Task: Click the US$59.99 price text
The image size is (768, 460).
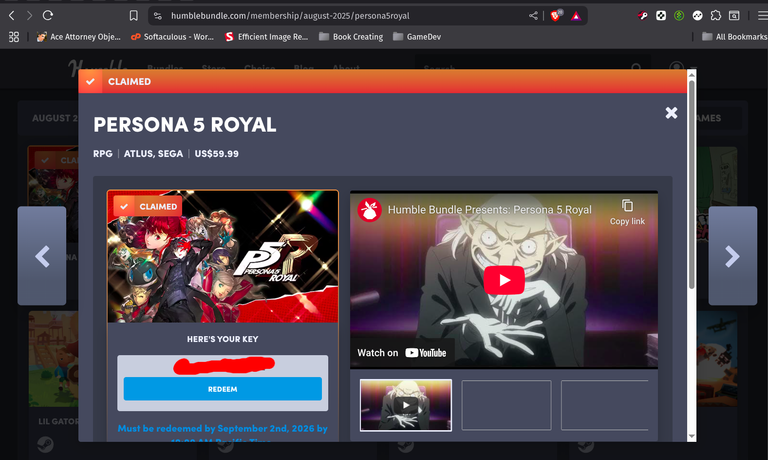Action: (216, 154)
